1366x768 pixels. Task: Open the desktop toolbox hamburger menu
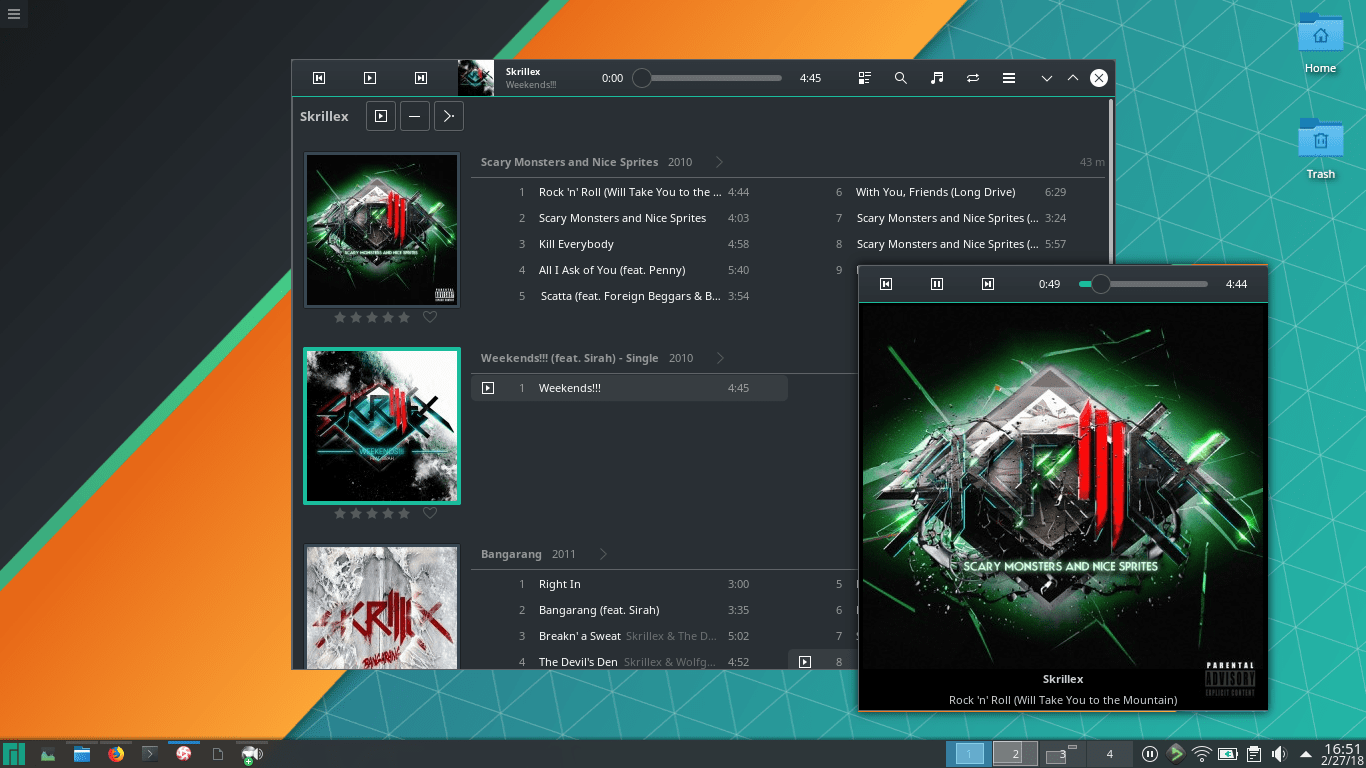[14, 14]
